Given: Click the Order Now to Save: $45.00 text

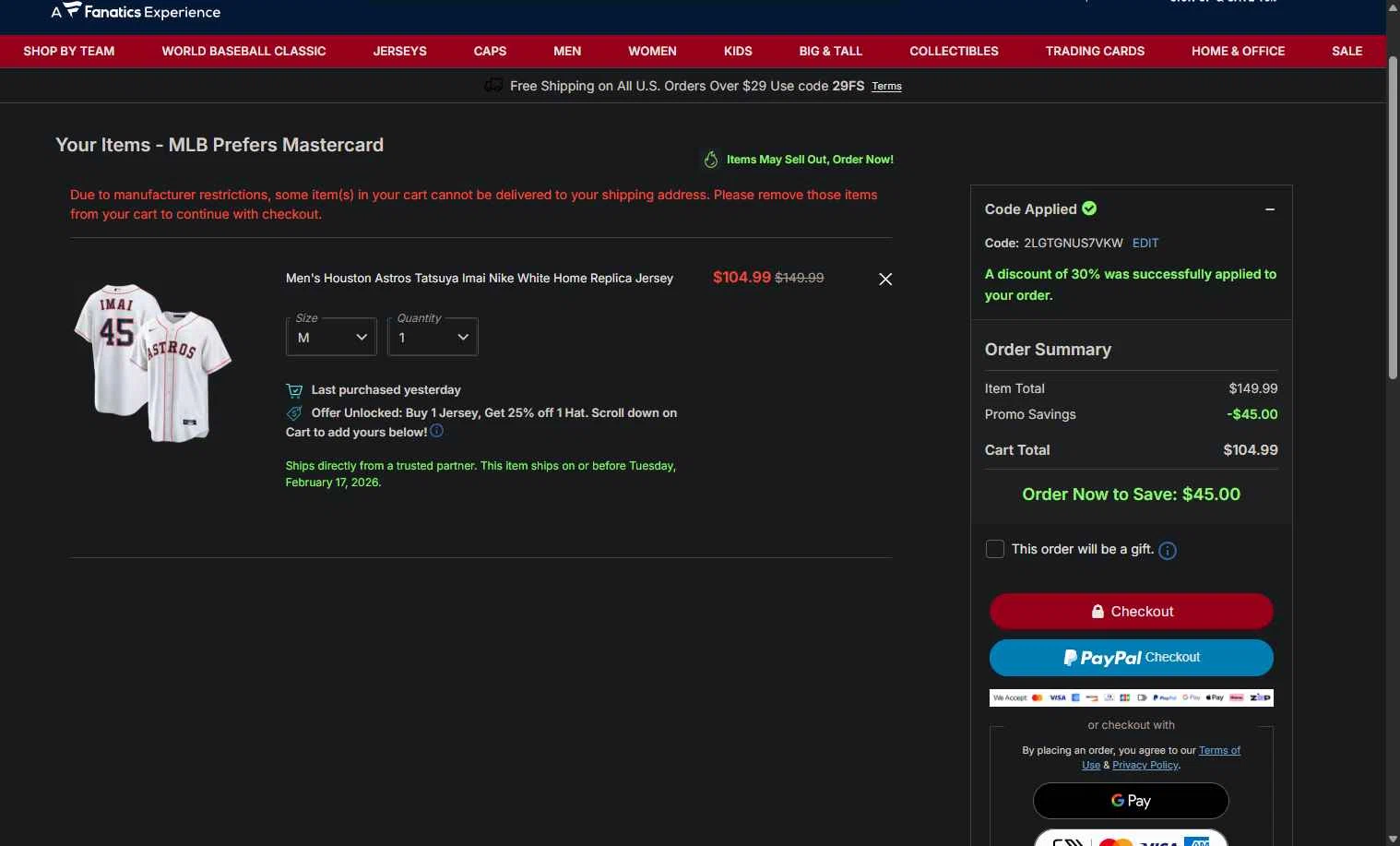Looking at the screenshot, I should pyautogui.click(x=1132, y=494).
